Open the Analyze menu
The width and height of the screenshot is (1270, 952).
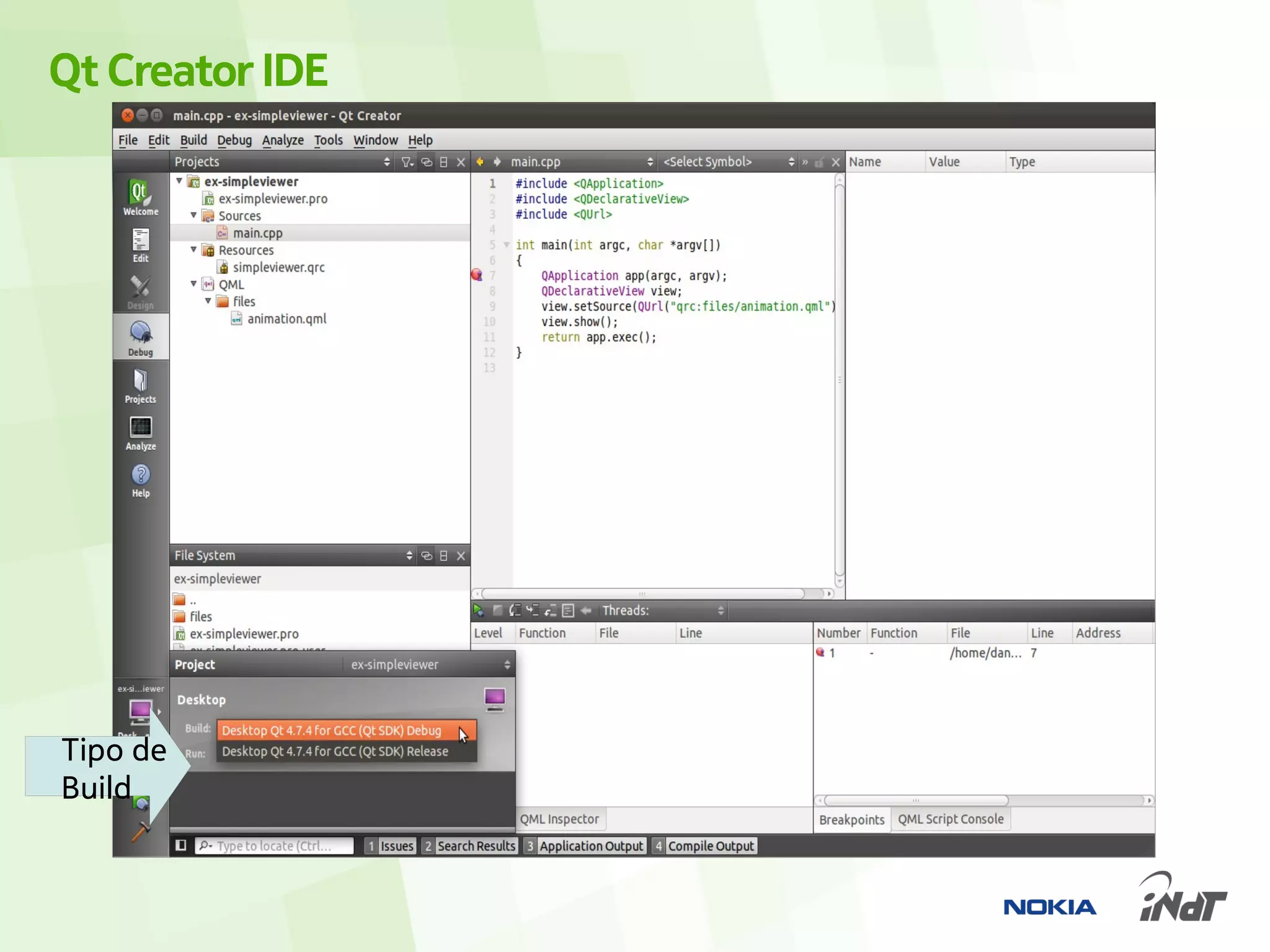pos(283,140)
